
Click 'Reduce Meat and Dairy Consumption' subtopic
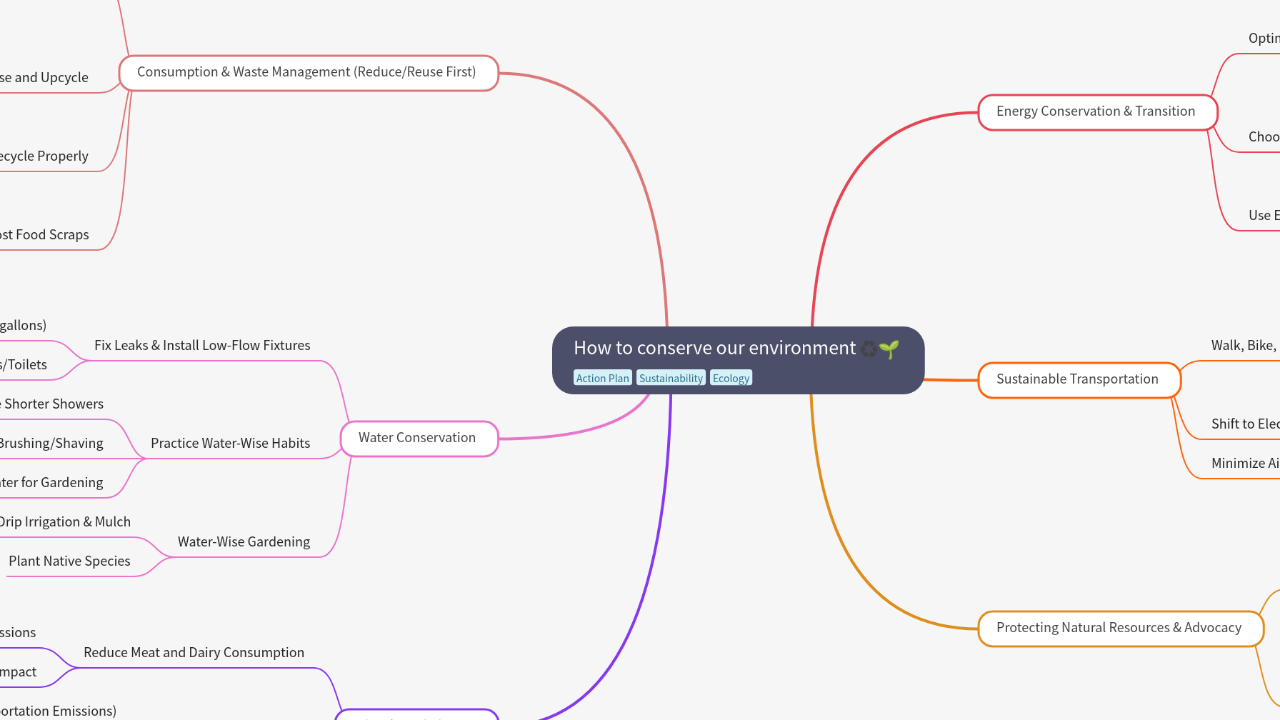point(194,653)
